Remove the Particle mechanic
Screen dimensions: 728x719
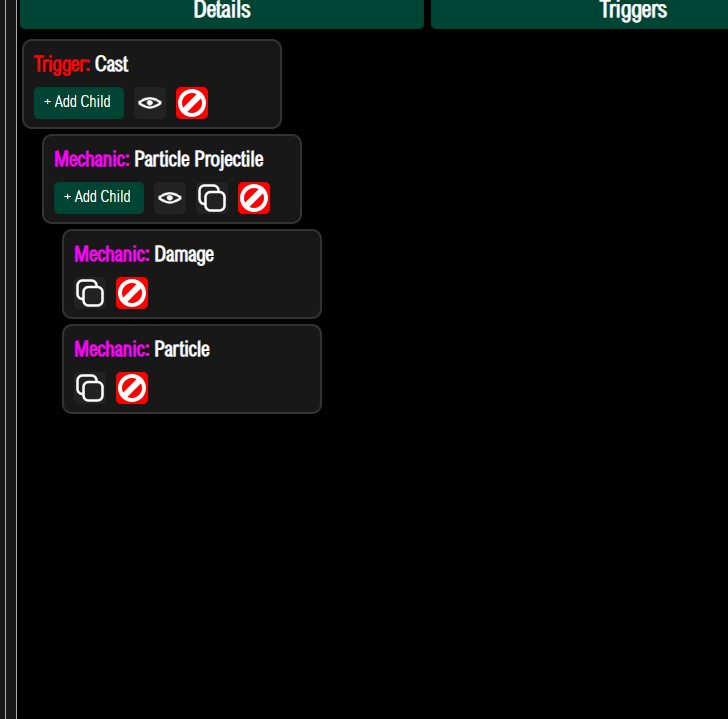pyautogui.click(x=132, y=388)
